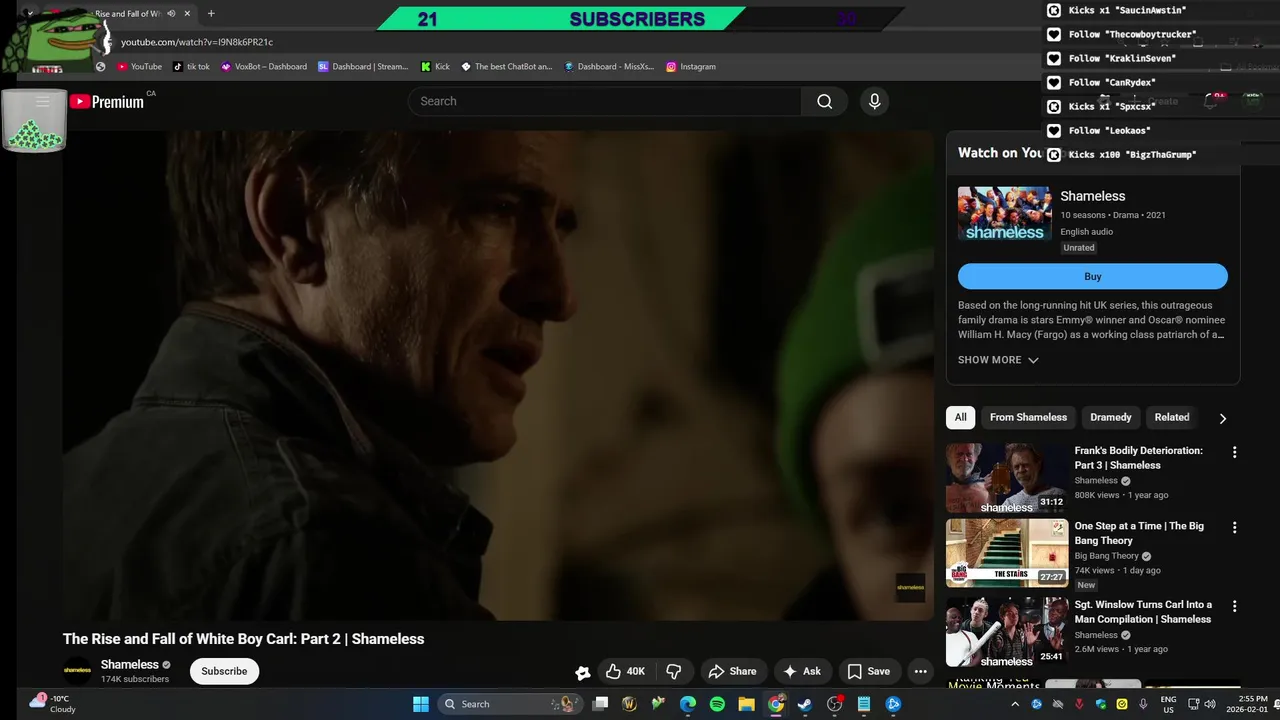Start voice search with microphone icon
Image resolution: width=1280 pixels, height=720 pixels.
tap(874, 101)
